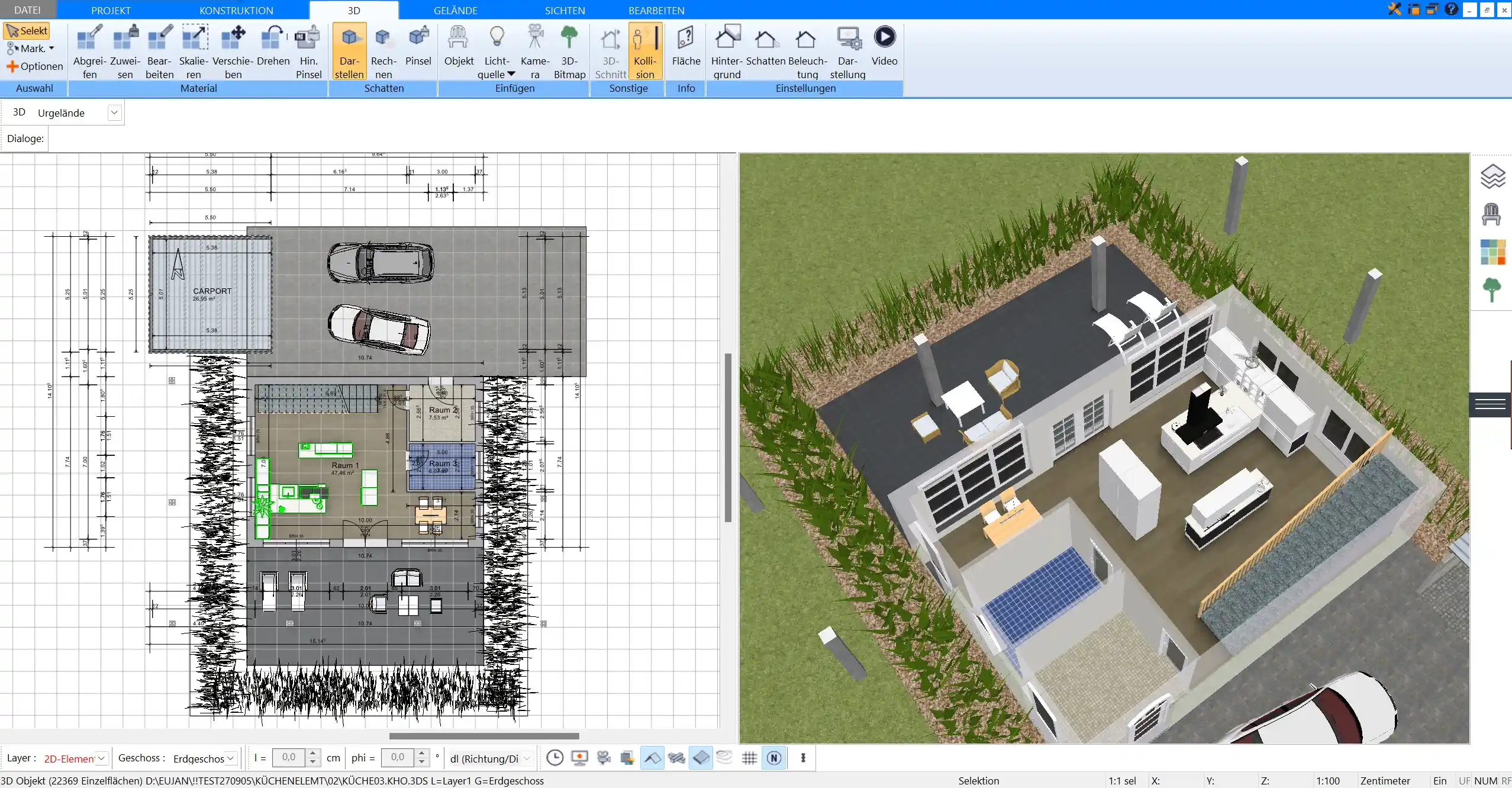Screen dimensions: 1512x788
Task: Open the plants catalog in right sidebar
Action: point(1492,290)
